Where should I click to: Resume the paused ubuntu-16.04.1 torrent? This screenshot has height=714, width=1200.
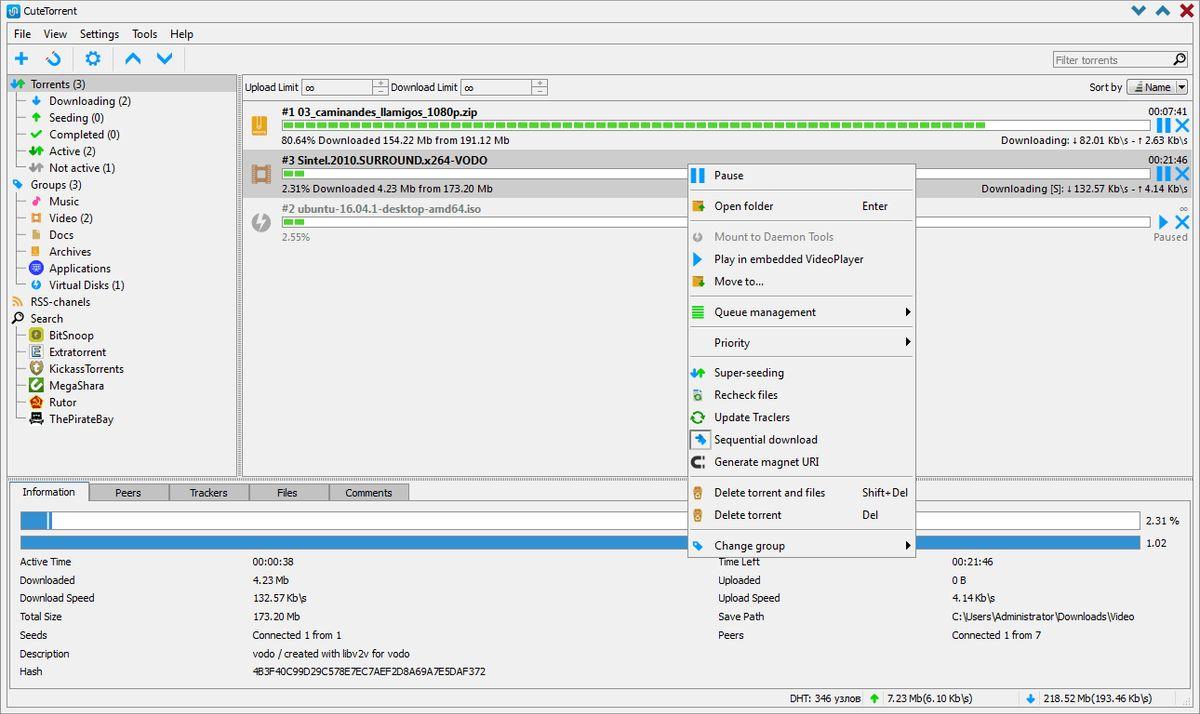(x=1163, y=222)
